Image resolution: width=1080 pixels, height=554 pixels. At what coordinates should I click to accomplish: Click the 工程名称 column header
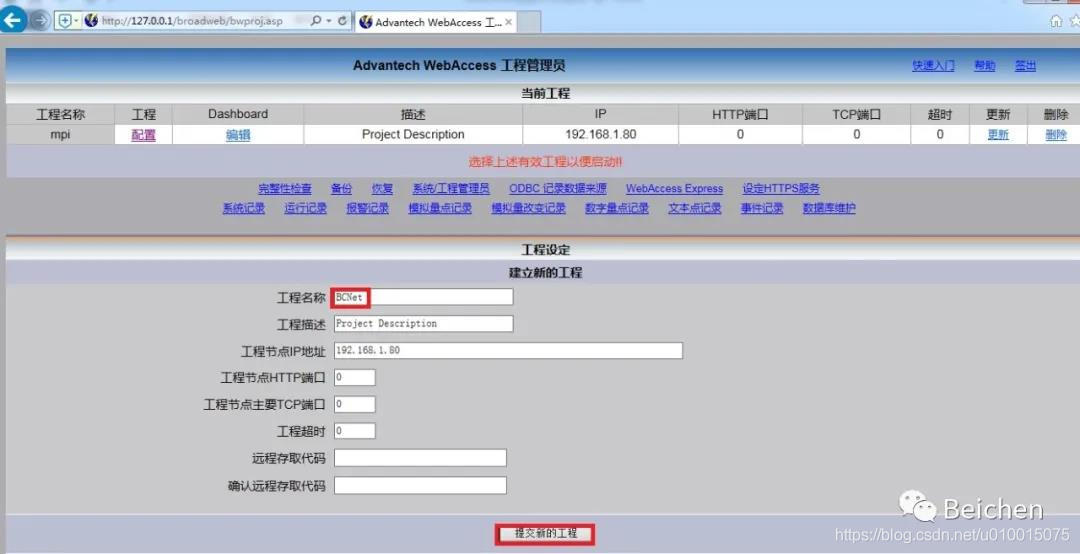point(61,114)
